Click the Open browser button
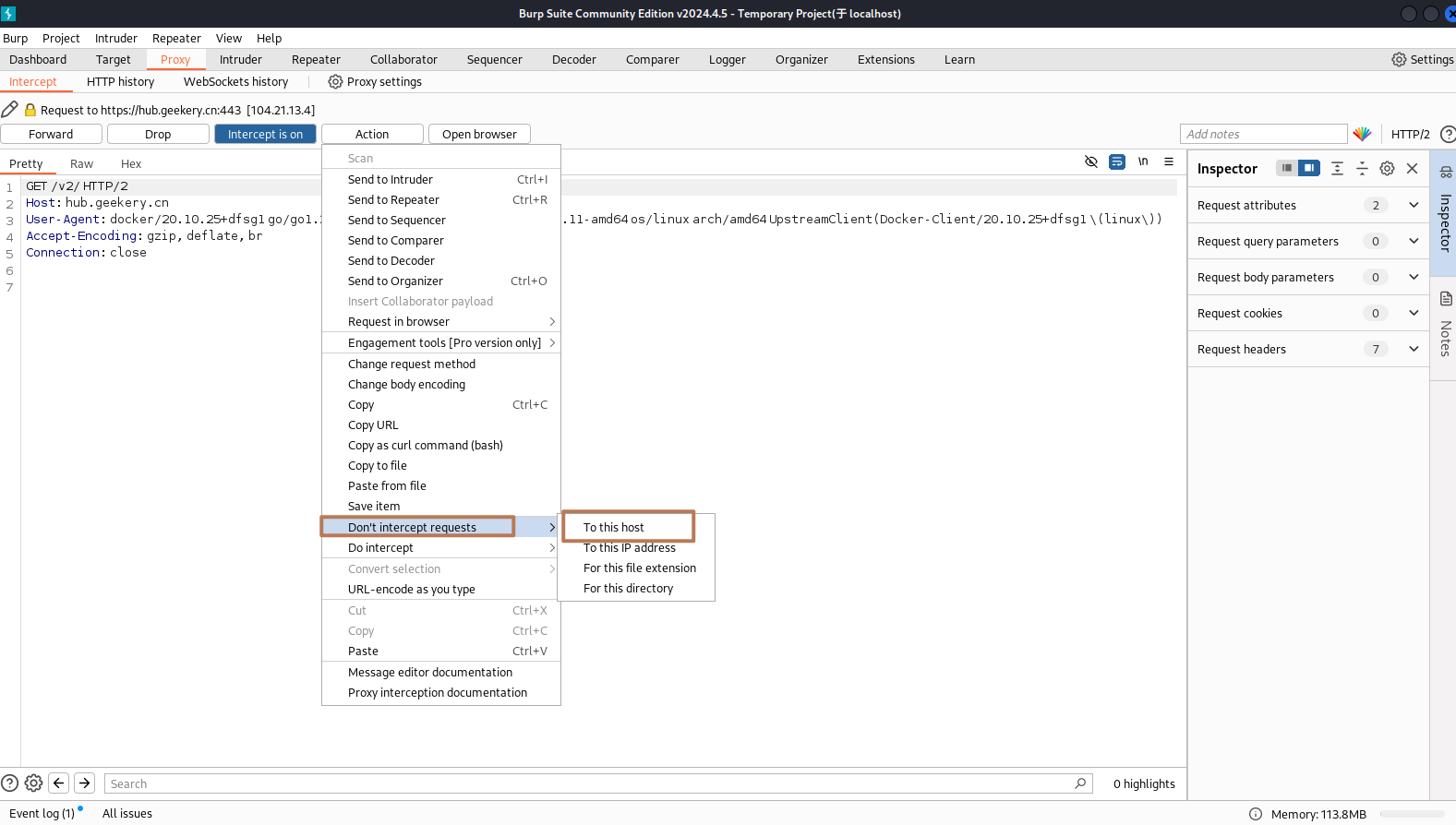1456x825 pixels. coord(479,134)
